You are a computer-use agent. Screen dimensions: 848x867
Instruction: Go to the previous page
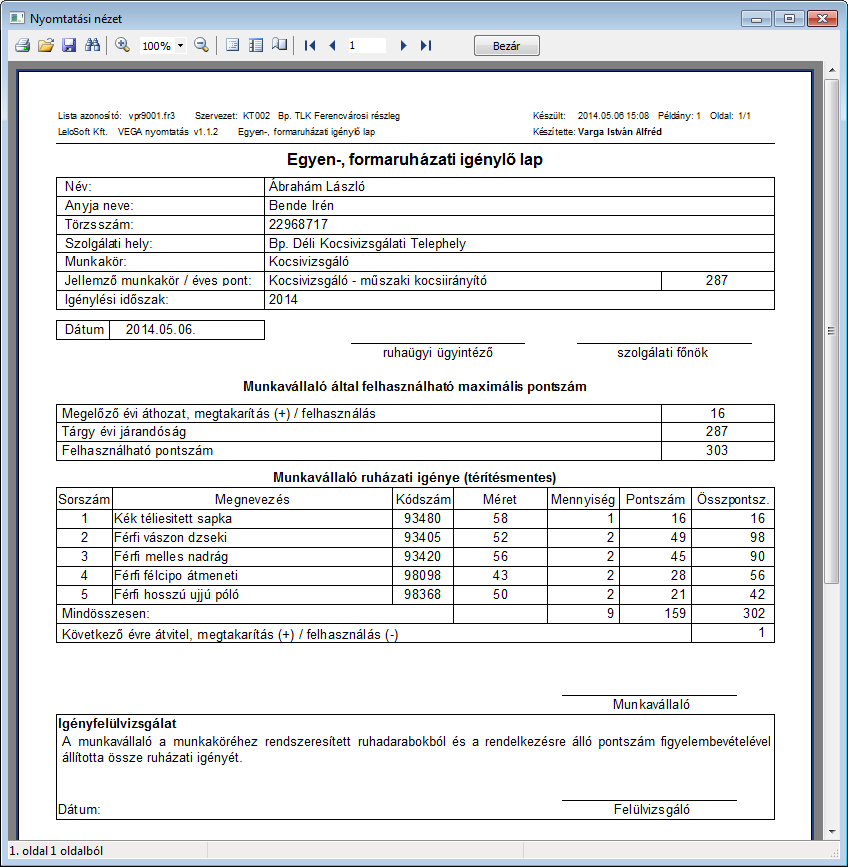332,45
